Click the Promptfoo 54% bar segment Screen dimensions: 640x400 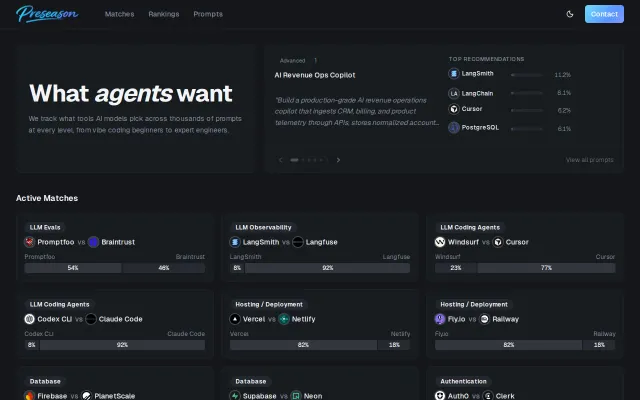coord(73,268)
